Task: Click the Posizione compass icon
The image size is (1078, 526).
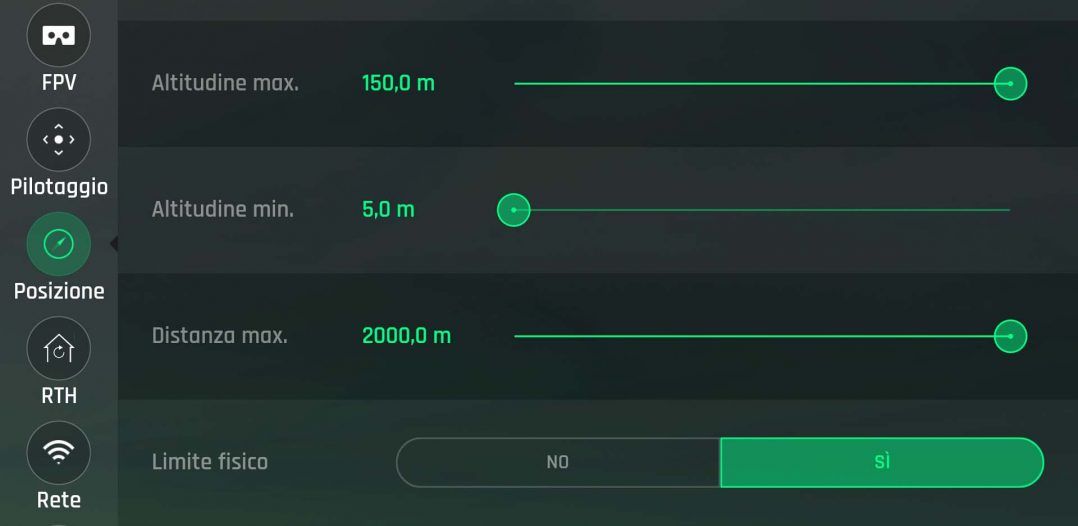Action: [x=58, y=244]
